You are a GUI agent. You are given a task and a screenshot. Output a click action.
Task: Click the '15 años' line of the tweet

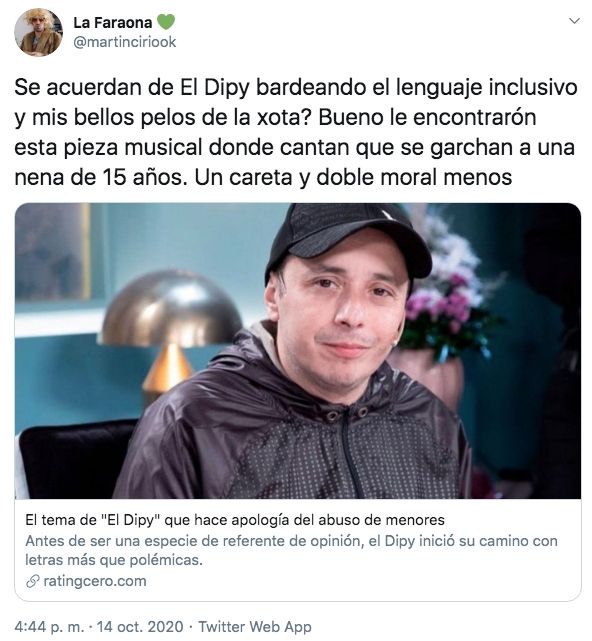(x=263, y=177)
